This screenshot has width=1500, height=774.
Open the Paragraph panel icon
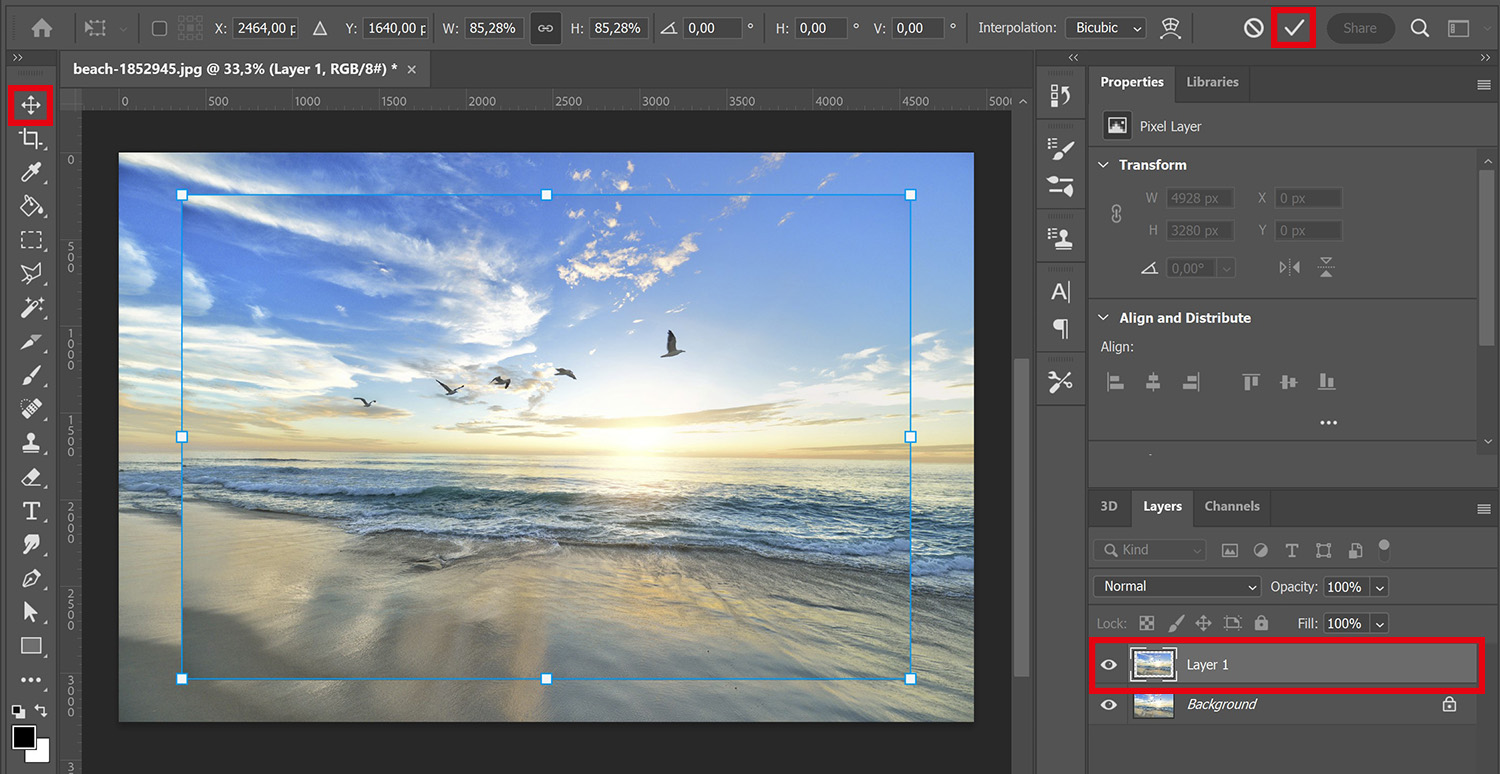1060,329
